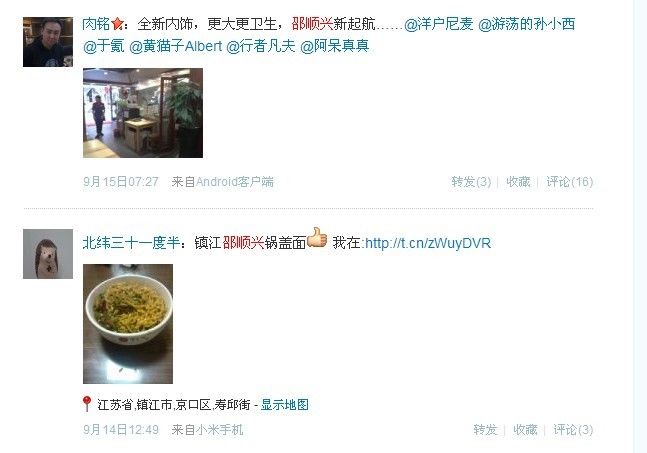Open the hedgehog avatar of 北纬三十一度半
The image size is (647, 453).
pyautogui.click(x=48, y=254)
